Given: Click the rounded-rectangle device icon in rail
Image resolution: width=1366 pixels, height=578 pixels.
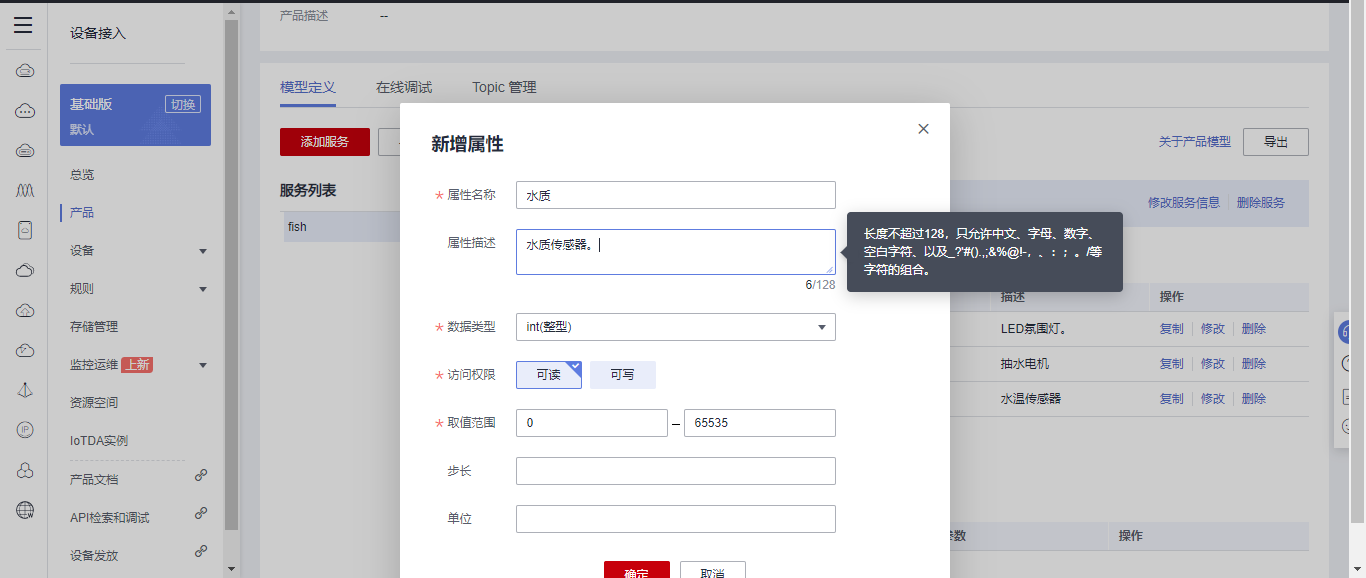Looking at the screenshot, I should pyautogui.click(x=25, y=230).
